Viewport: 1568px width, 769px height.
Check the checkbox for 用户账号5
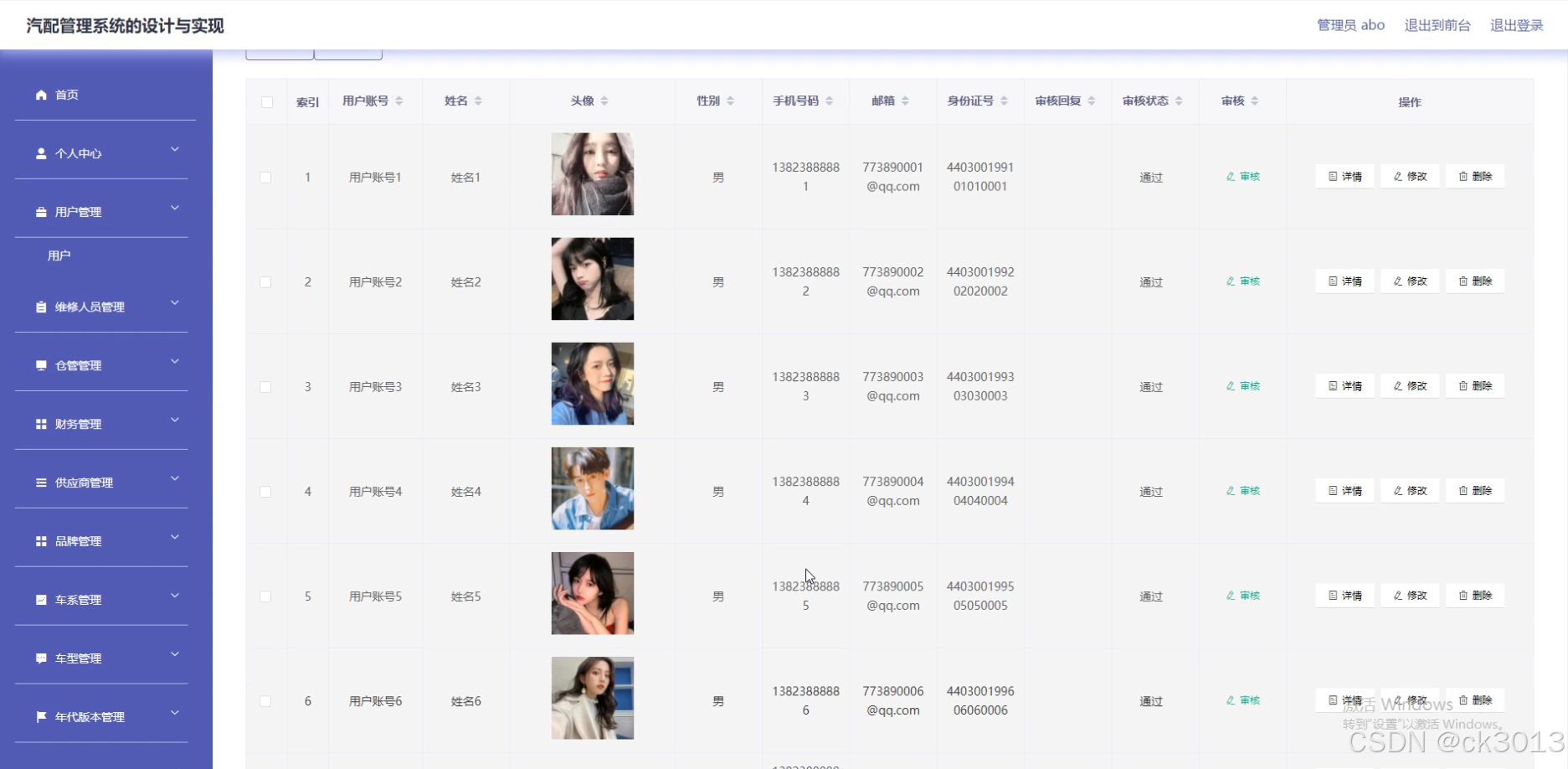pos(266,596)
